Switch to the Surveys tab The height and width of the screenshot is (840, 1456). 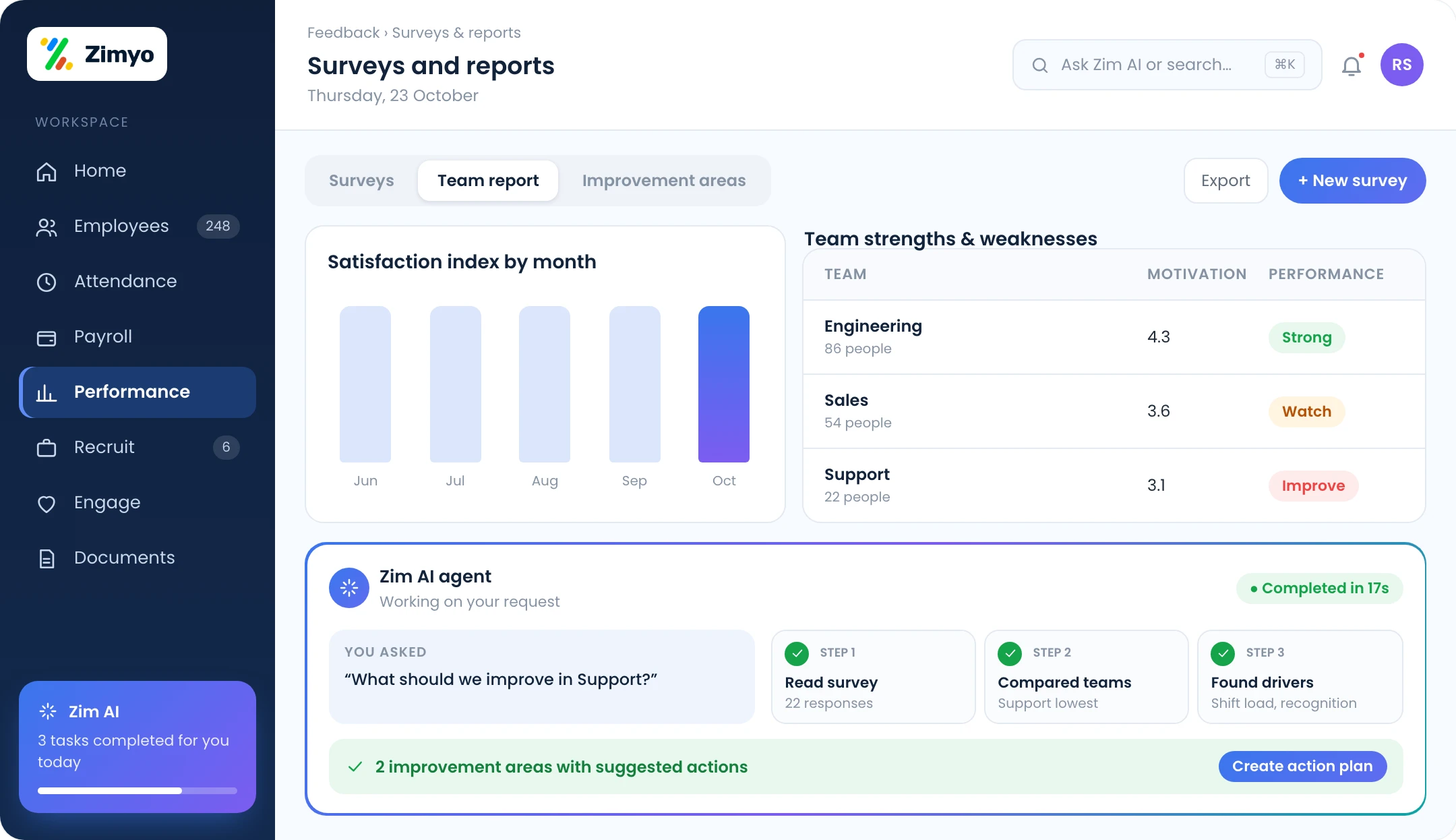point(361,181)
